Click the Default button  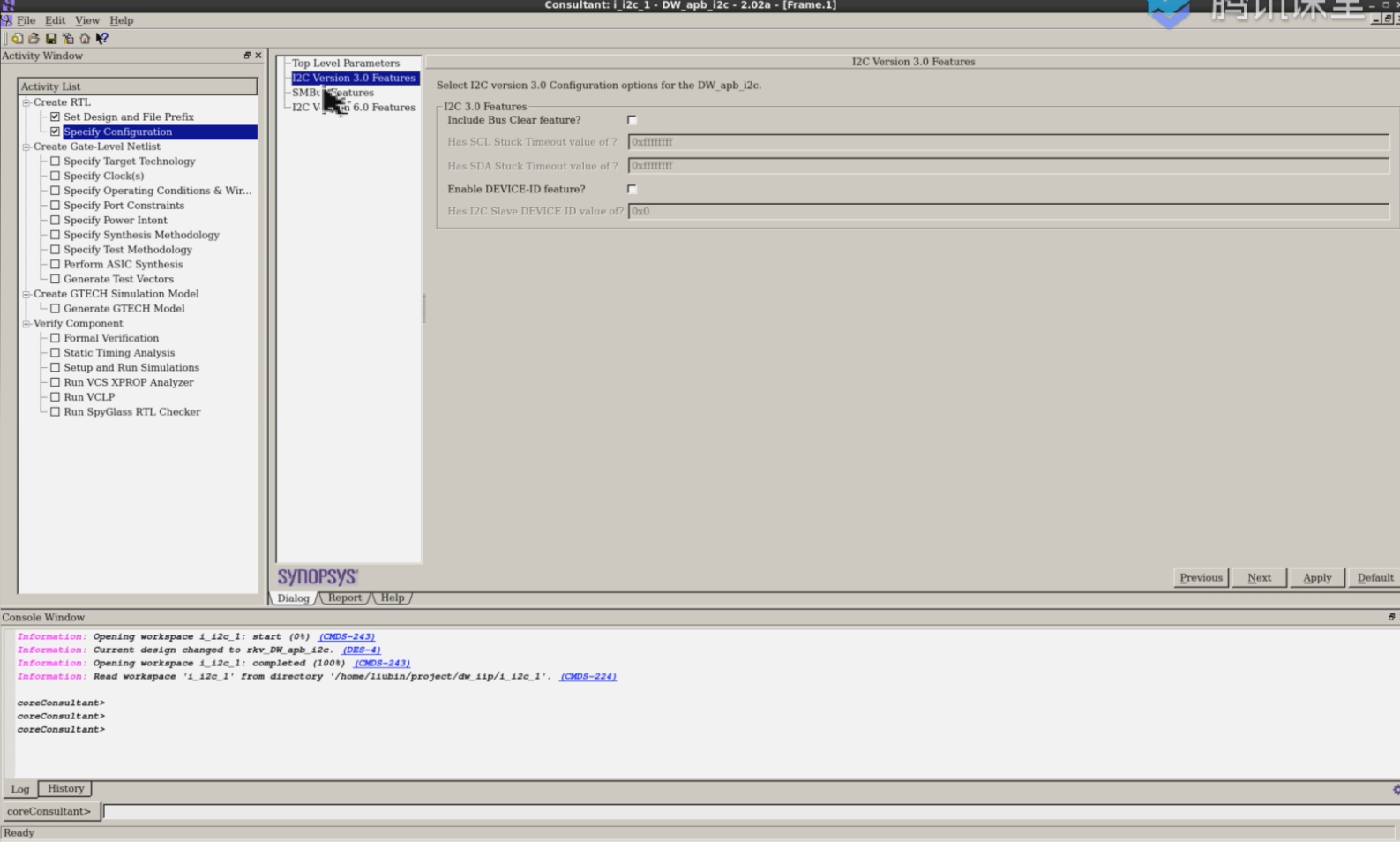(x=1374, y=578)
